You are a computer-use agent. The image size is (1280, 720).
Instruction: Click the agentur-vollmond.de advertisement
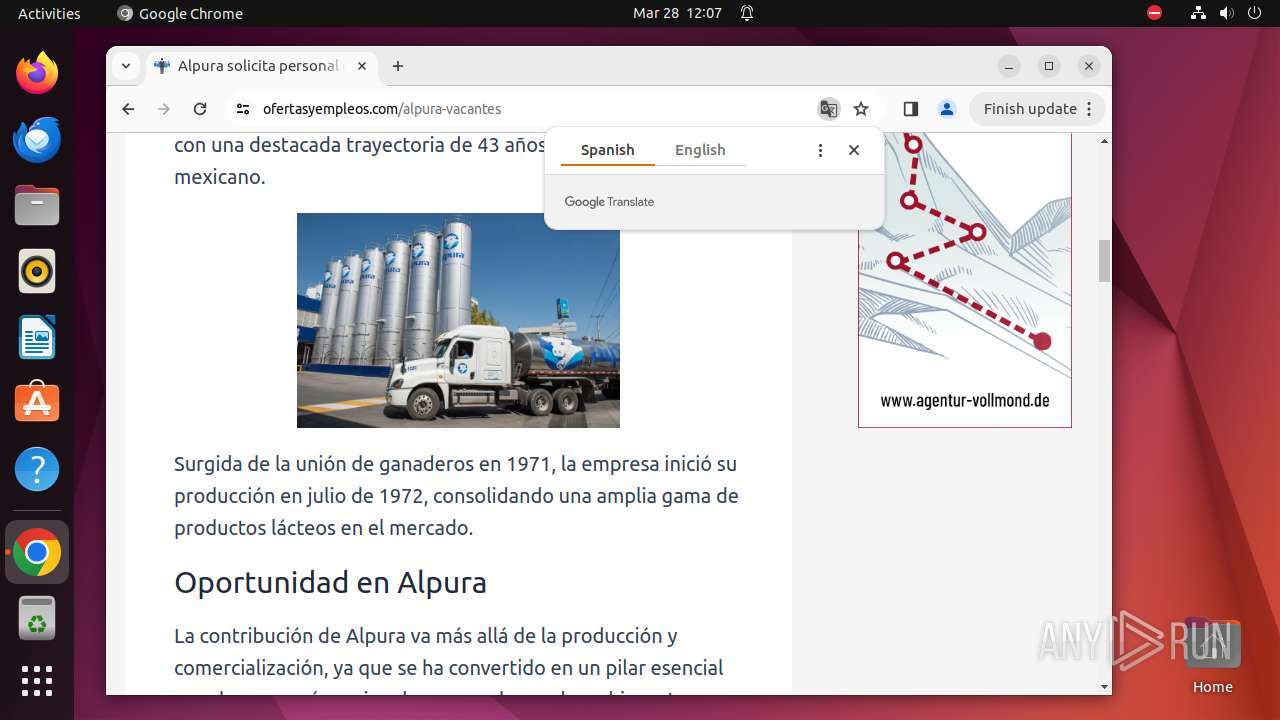(965, 280)
